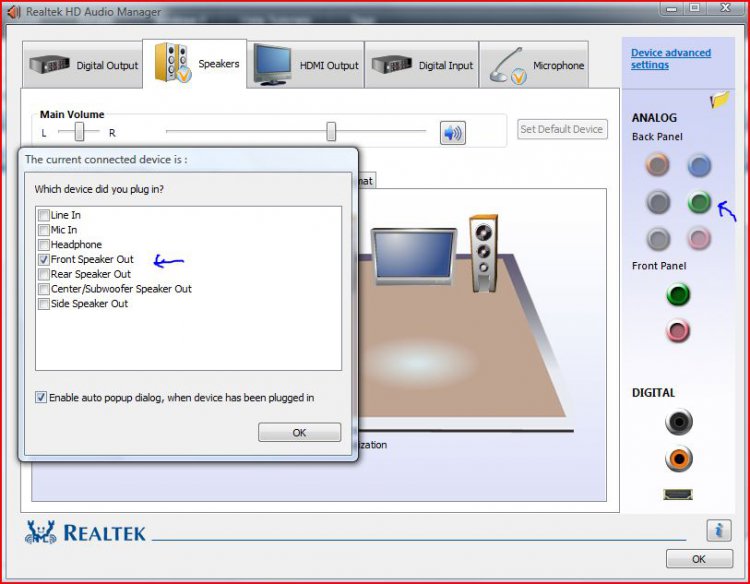
Task: Click the HDMI connector icon
Action: click(678, 494)
